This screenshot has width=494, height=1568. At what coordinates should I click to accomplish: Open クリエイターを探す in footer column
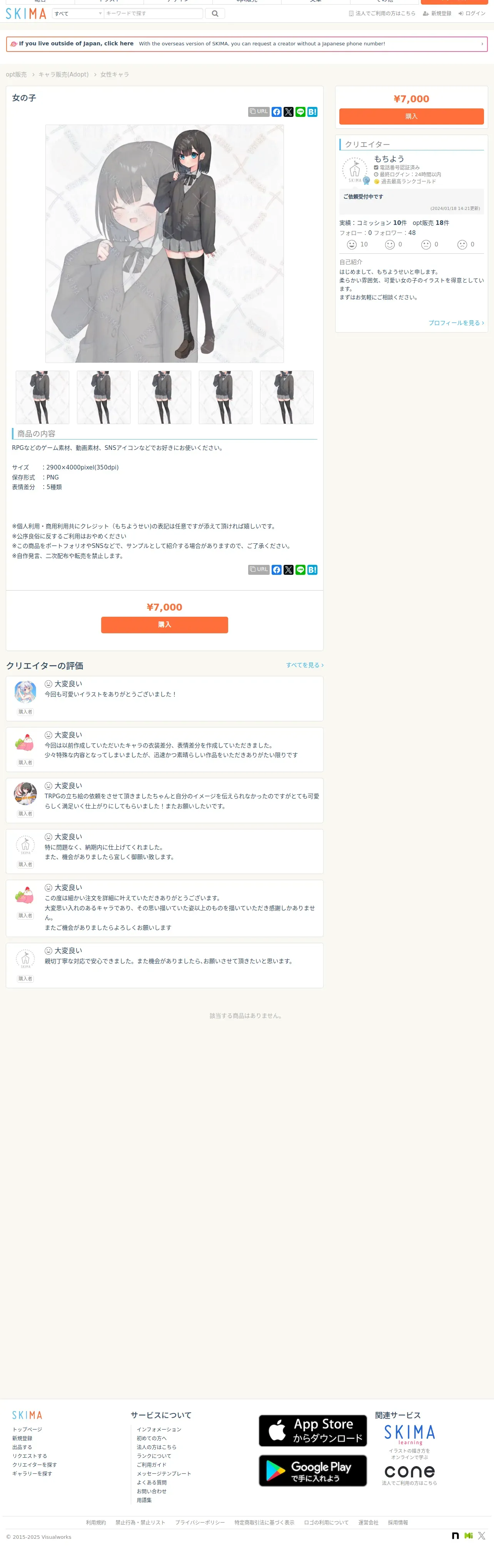coord(35,1465)
